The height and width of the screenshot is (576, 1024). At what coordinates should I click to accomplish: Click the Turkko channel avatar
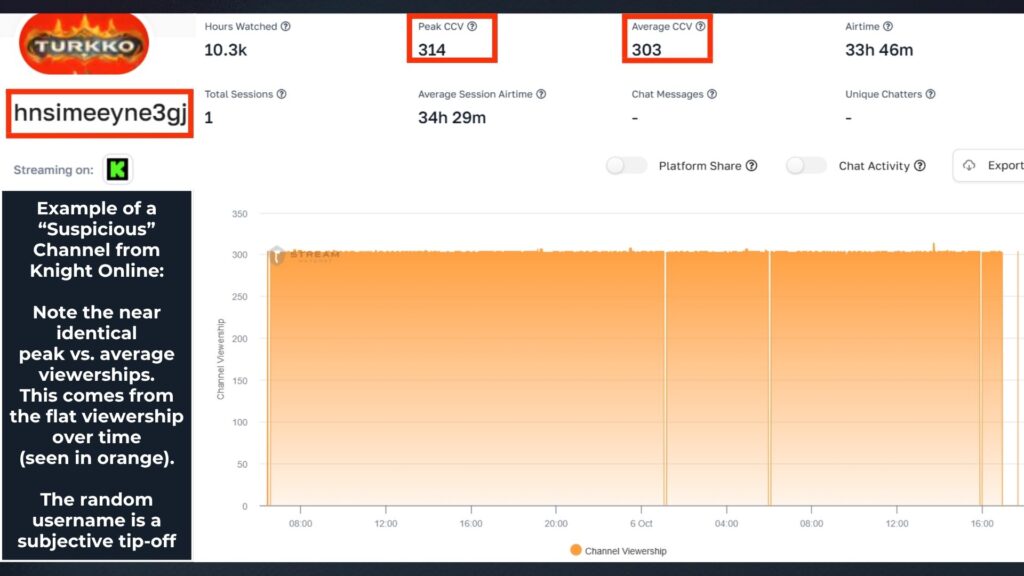point(82,42)
